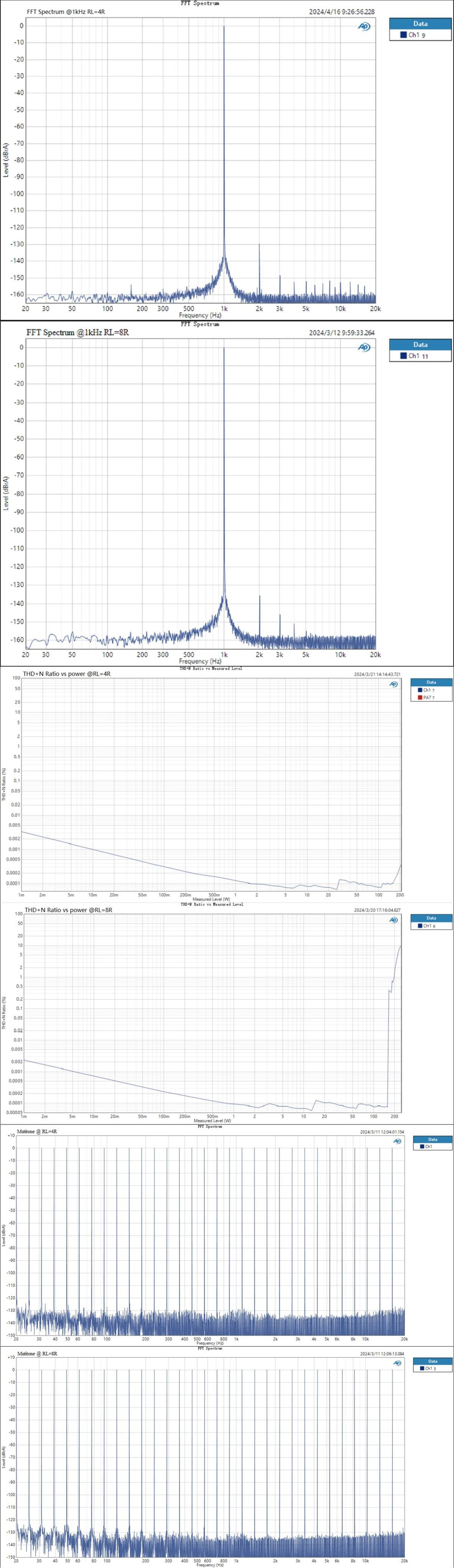Toggle the Ch1 3 legend entry

(430, 1368)
